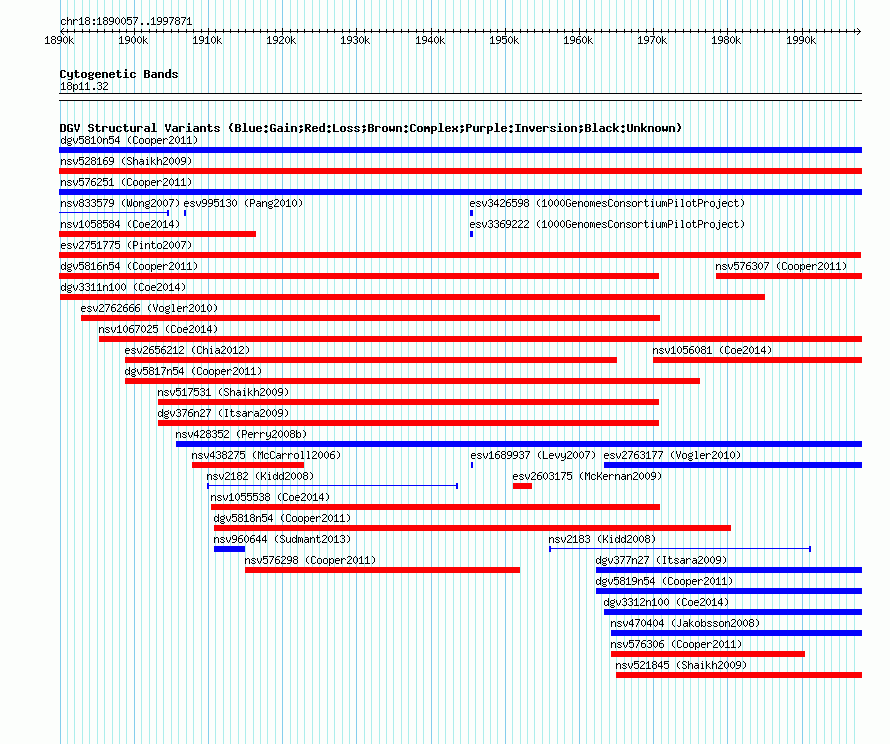Open dgv5817n54 (Cooper2011) variant

(194, 371)
